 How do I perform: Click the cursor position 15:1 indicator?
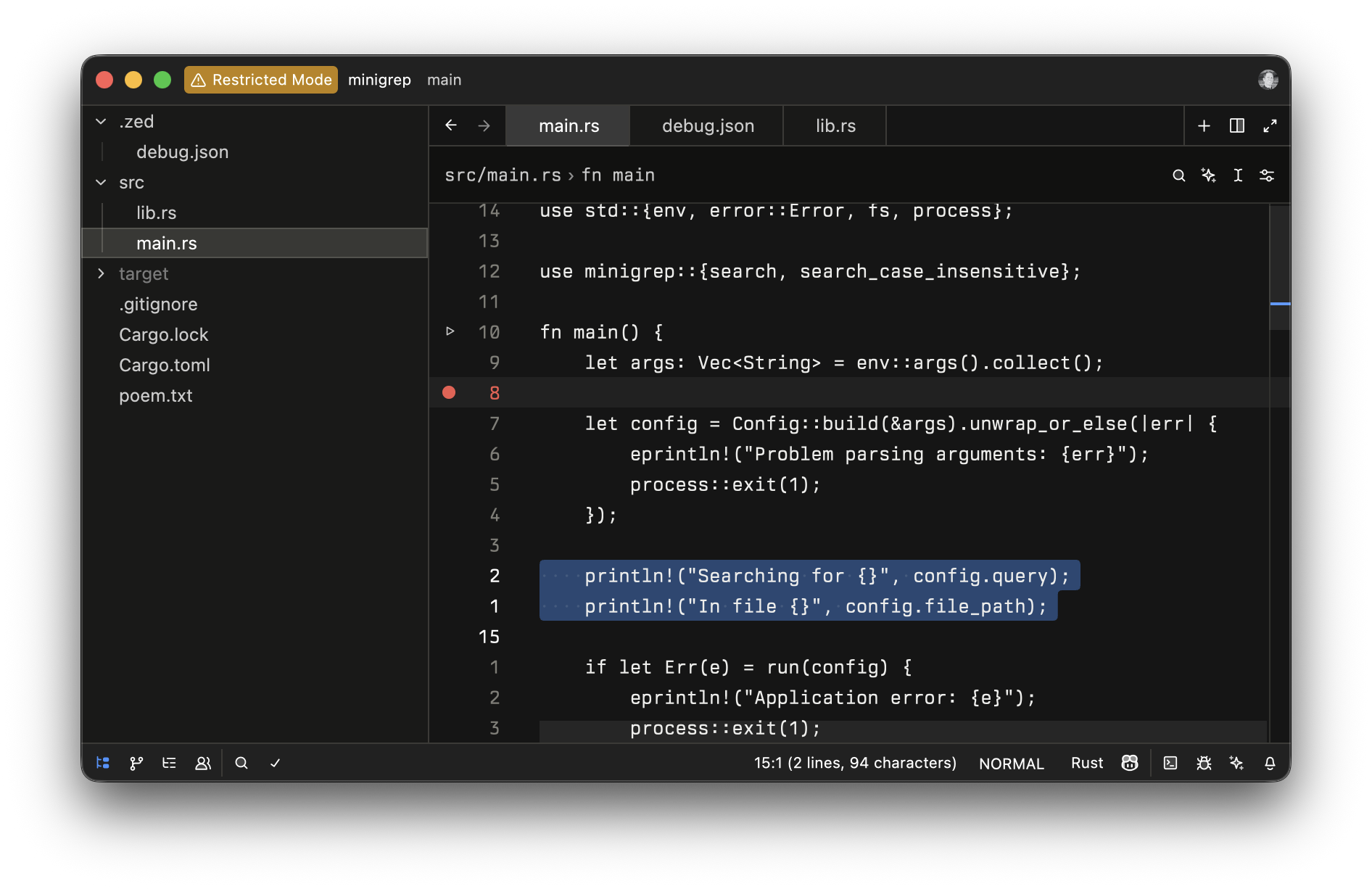coord(855,763)
